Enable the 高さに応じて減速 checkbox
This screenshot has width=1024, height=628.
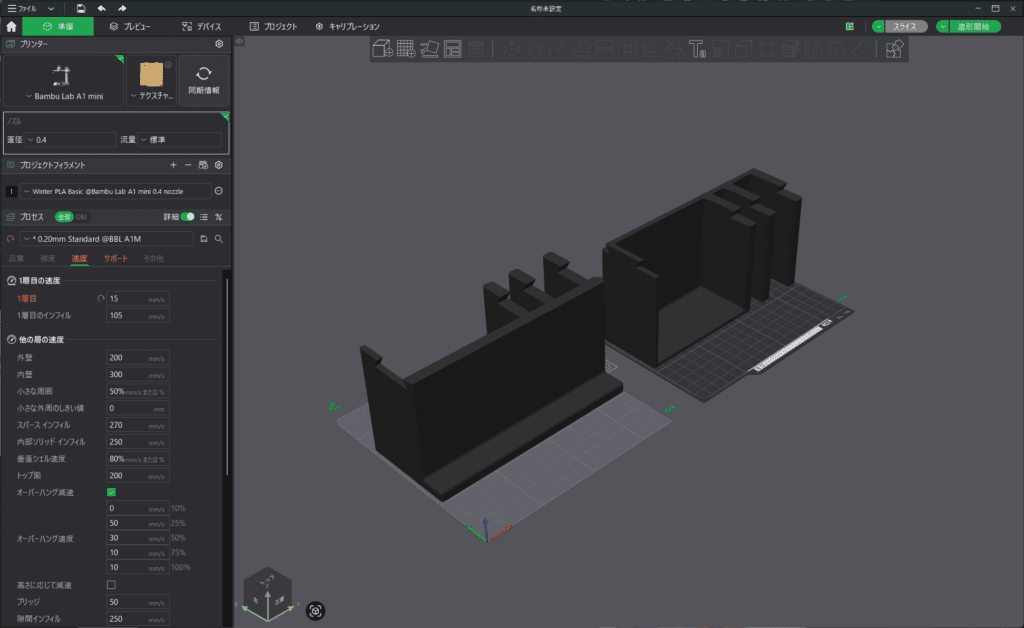[x=111, y=585]
